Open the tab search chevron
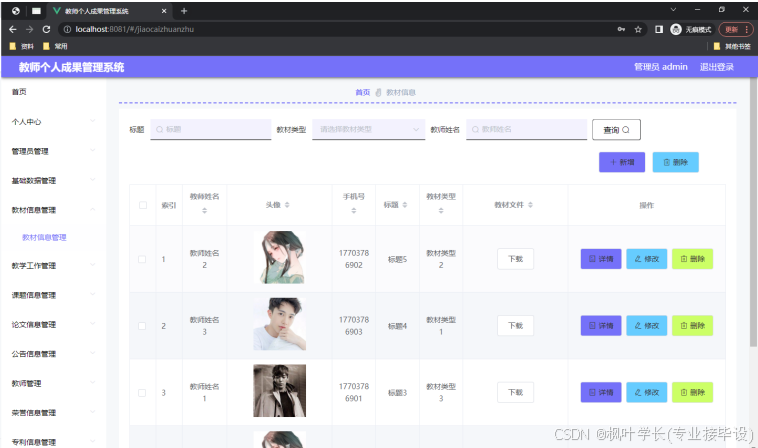The width and height of the screenshot is (758, 448). tap(673, 9)
